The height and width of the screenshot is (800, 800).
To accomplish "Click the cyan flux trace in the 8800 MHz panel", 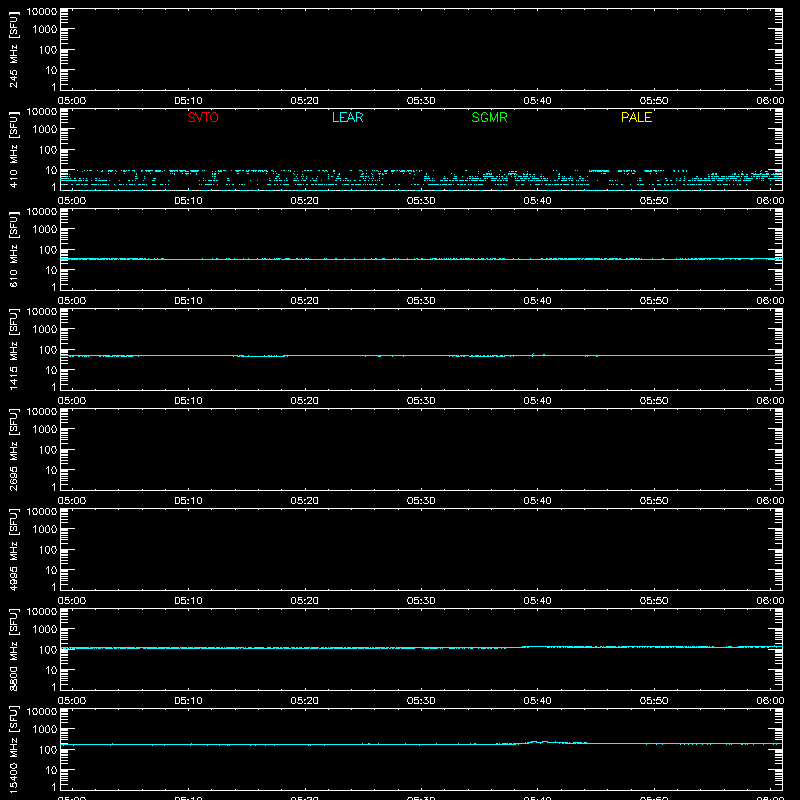I will 421,648.
